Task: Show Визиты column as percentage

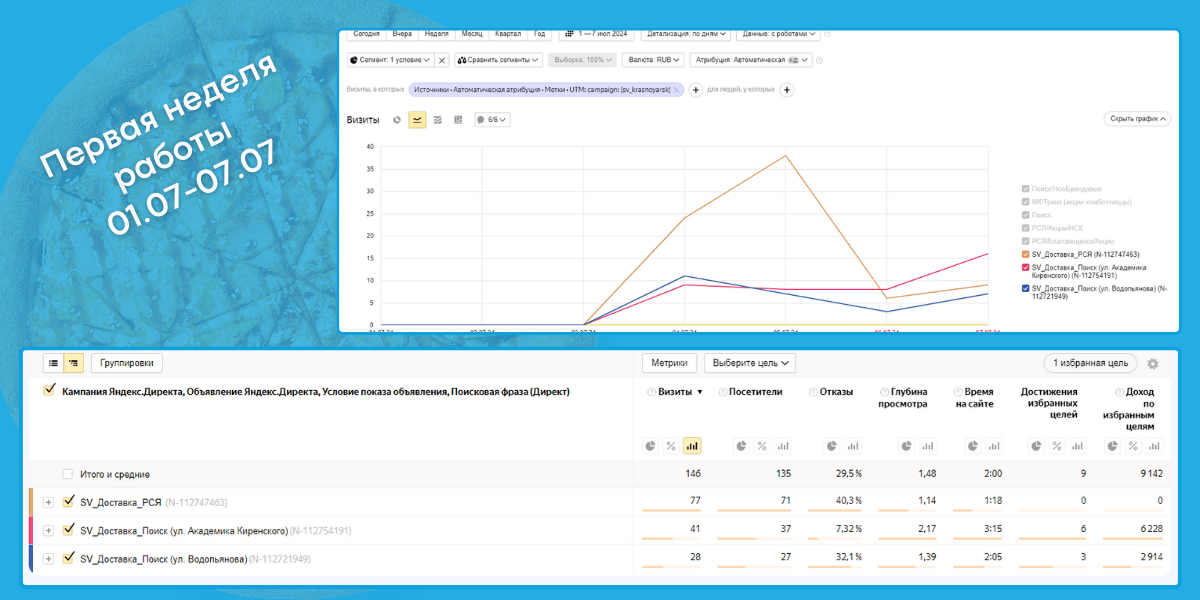Action: click(x=671, y=446)
